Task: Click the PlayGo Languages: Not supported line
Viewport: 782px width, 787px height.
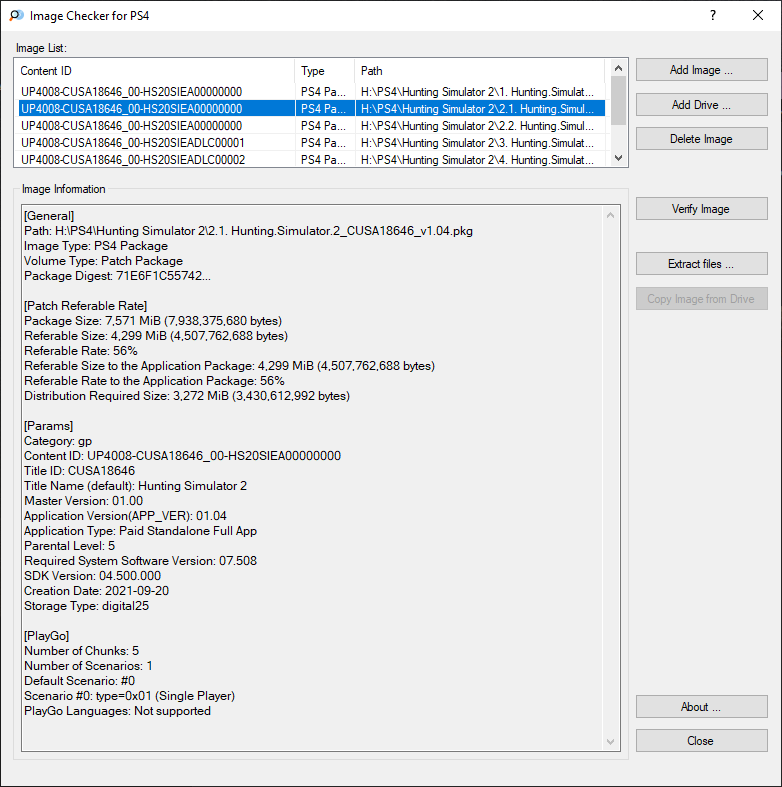Action: click(117, 711)
